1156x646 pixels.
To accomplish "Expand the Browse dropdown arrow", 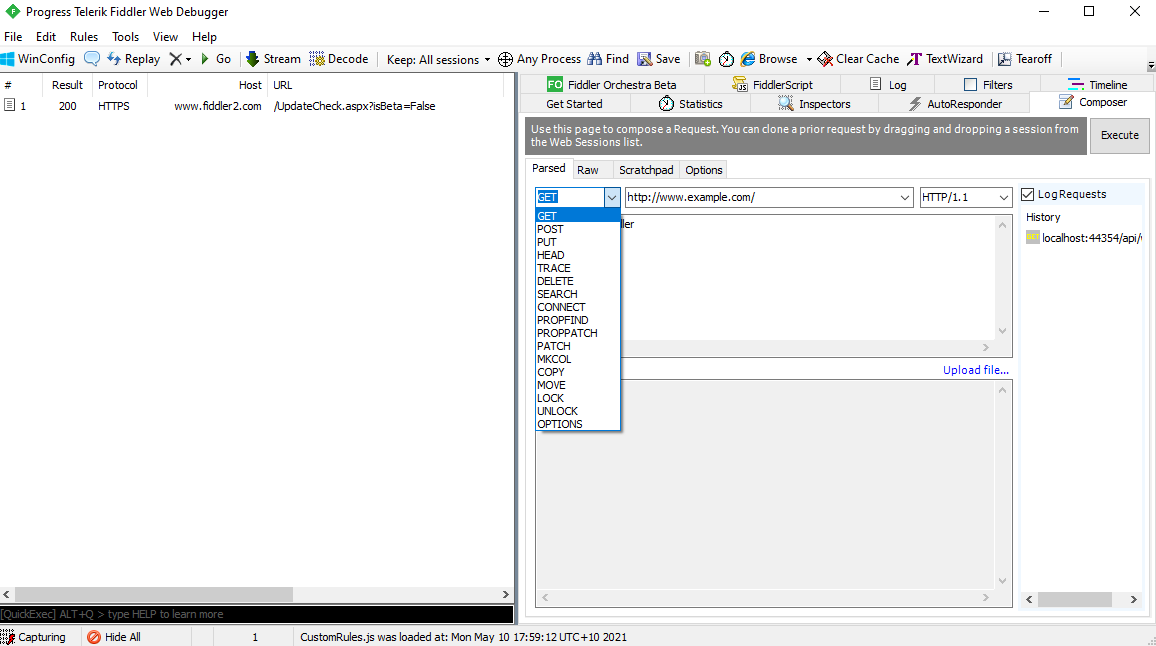I will [x=809, y=59].
